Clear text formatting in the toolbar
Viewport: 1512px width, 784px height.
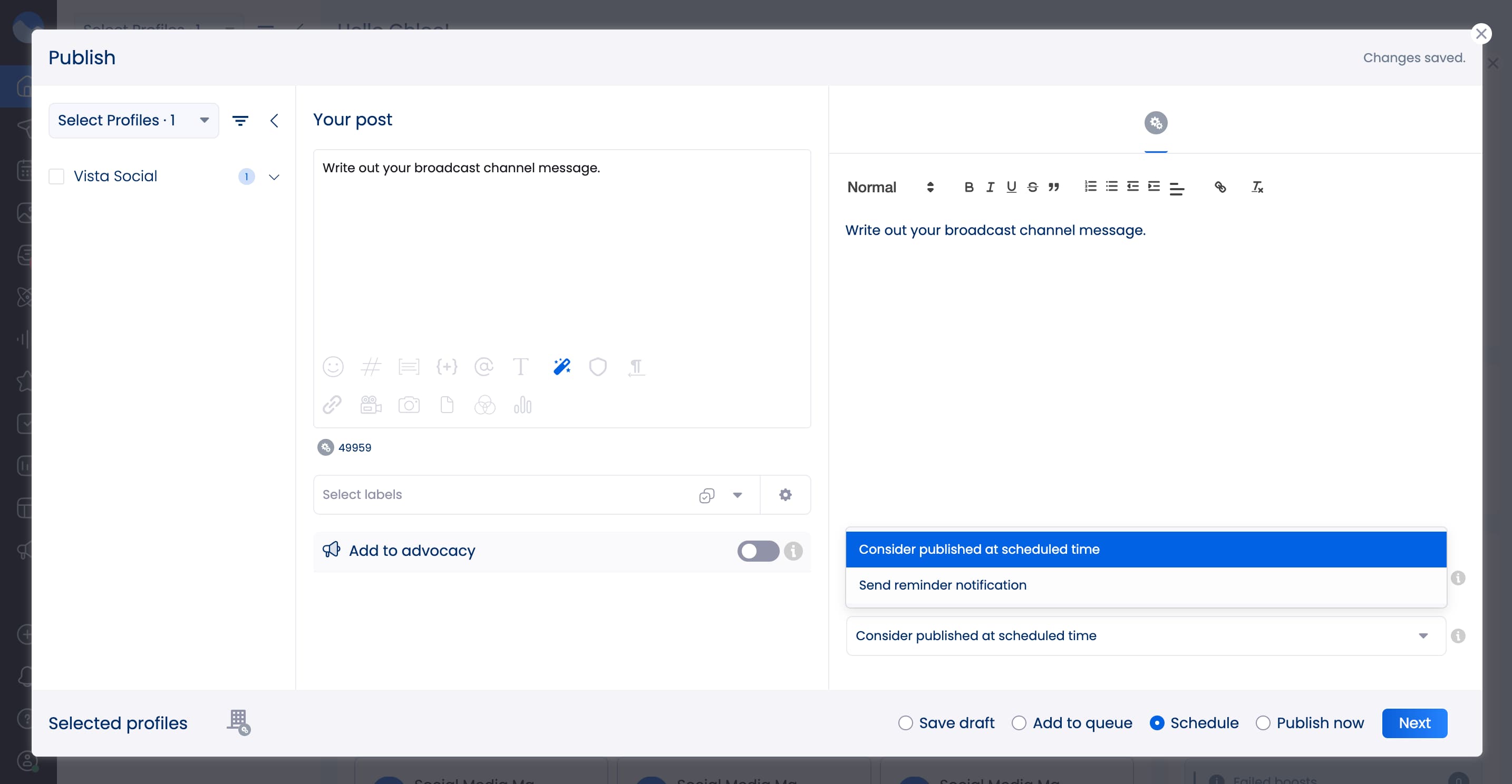[x=1257, y=187]
